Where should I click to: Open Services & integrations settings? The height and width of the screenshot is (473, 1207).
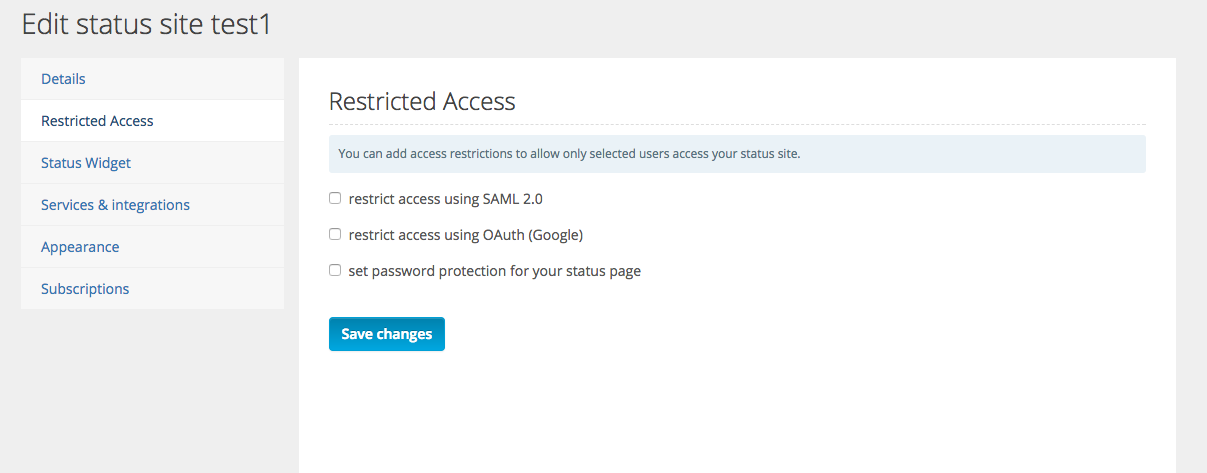(x=152, y=205)
